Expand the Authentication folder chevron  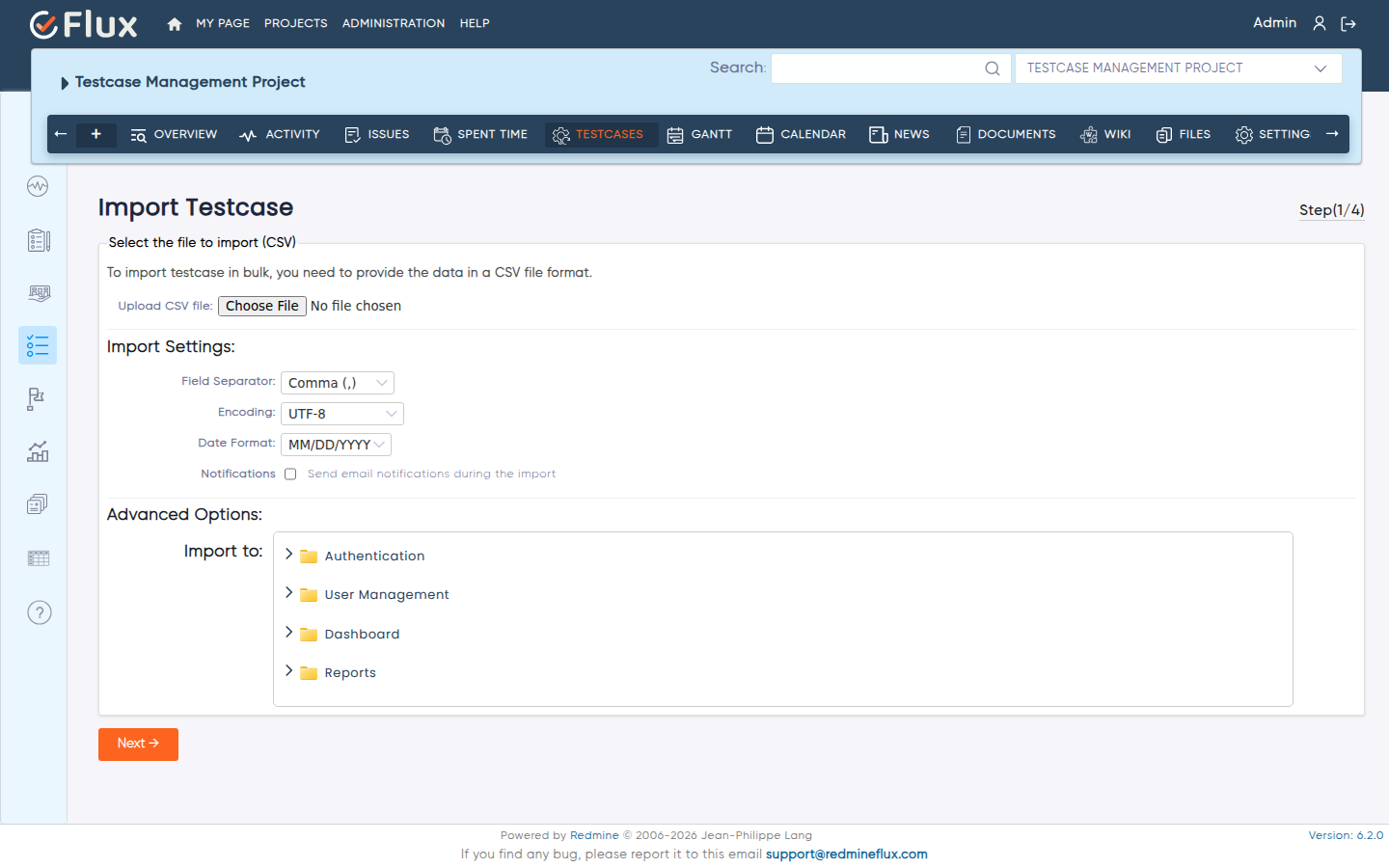[x=288, y=554]
